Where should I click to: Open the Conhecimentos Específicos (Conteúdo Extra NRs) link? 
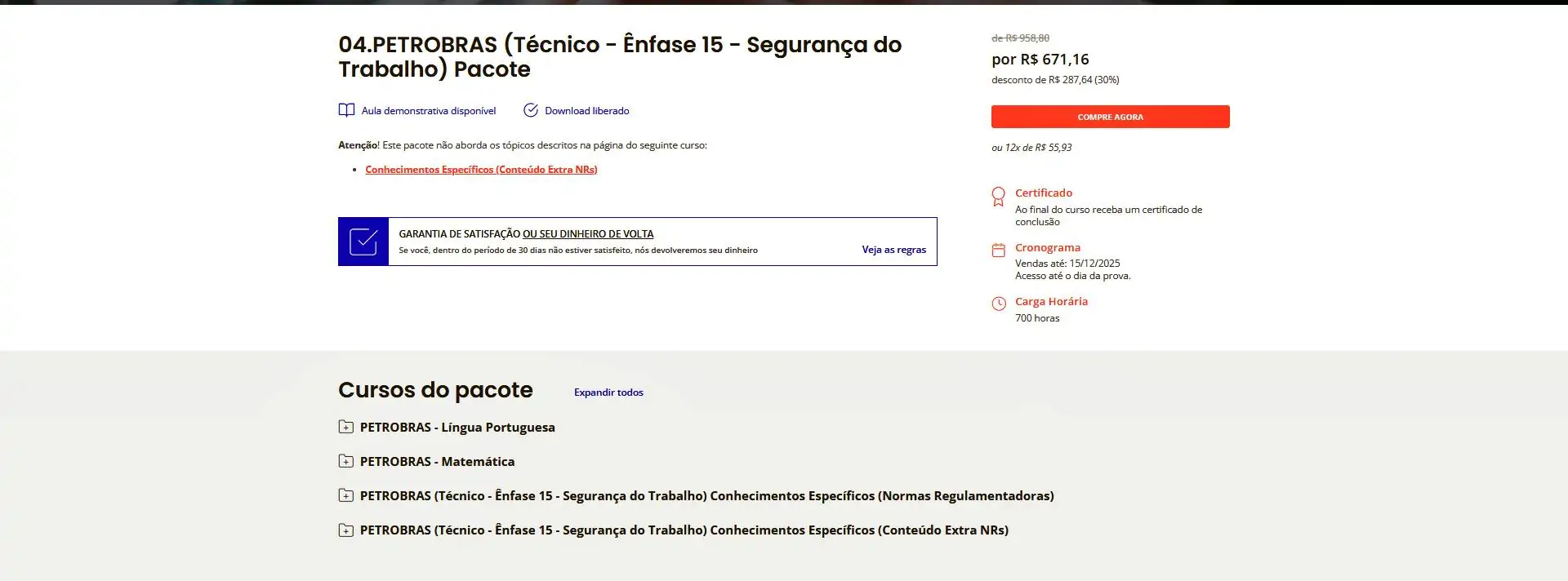481,170
